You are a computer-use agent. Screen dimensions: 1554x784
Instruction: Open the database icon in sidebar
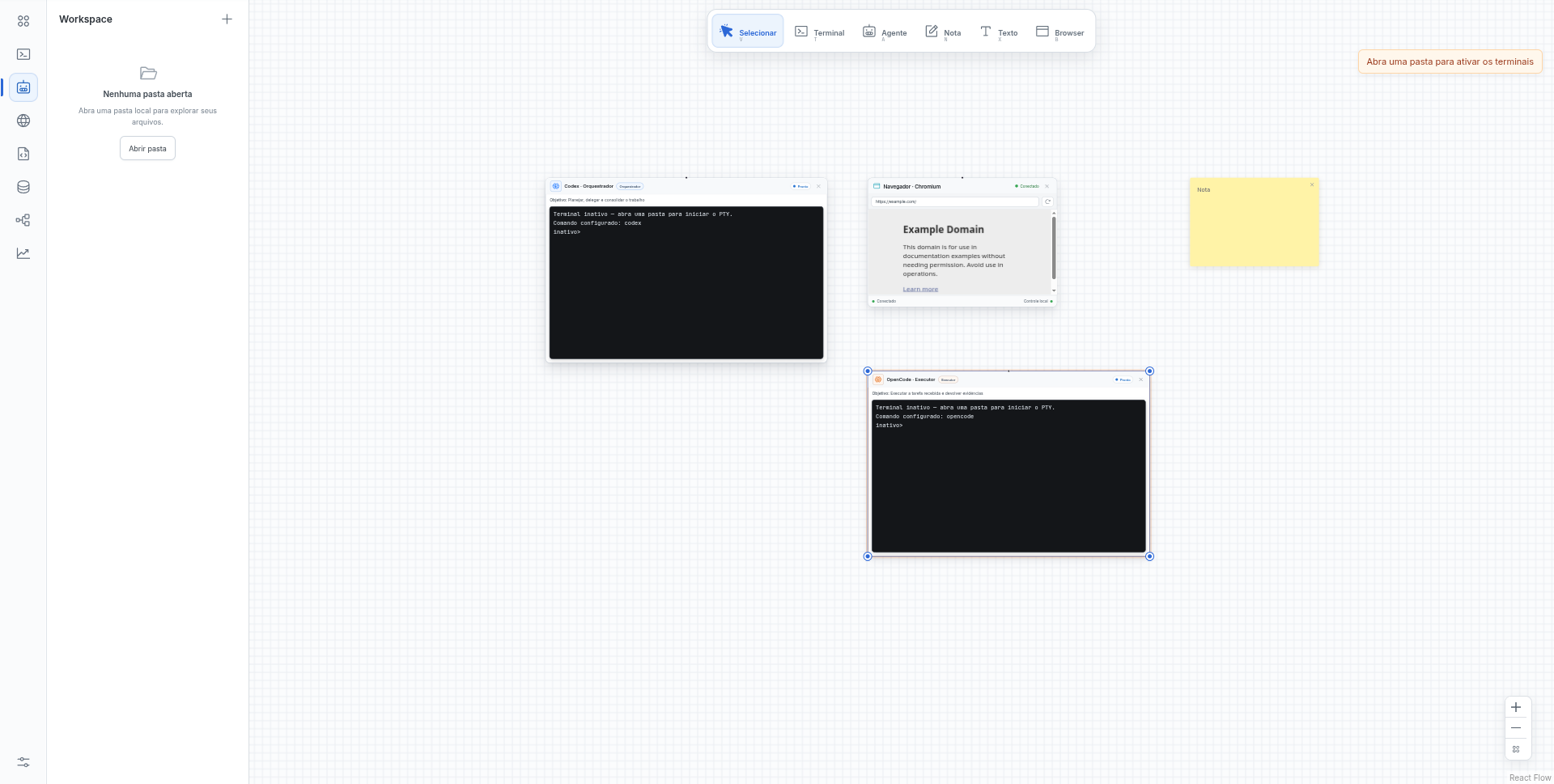tap(23, 187)
